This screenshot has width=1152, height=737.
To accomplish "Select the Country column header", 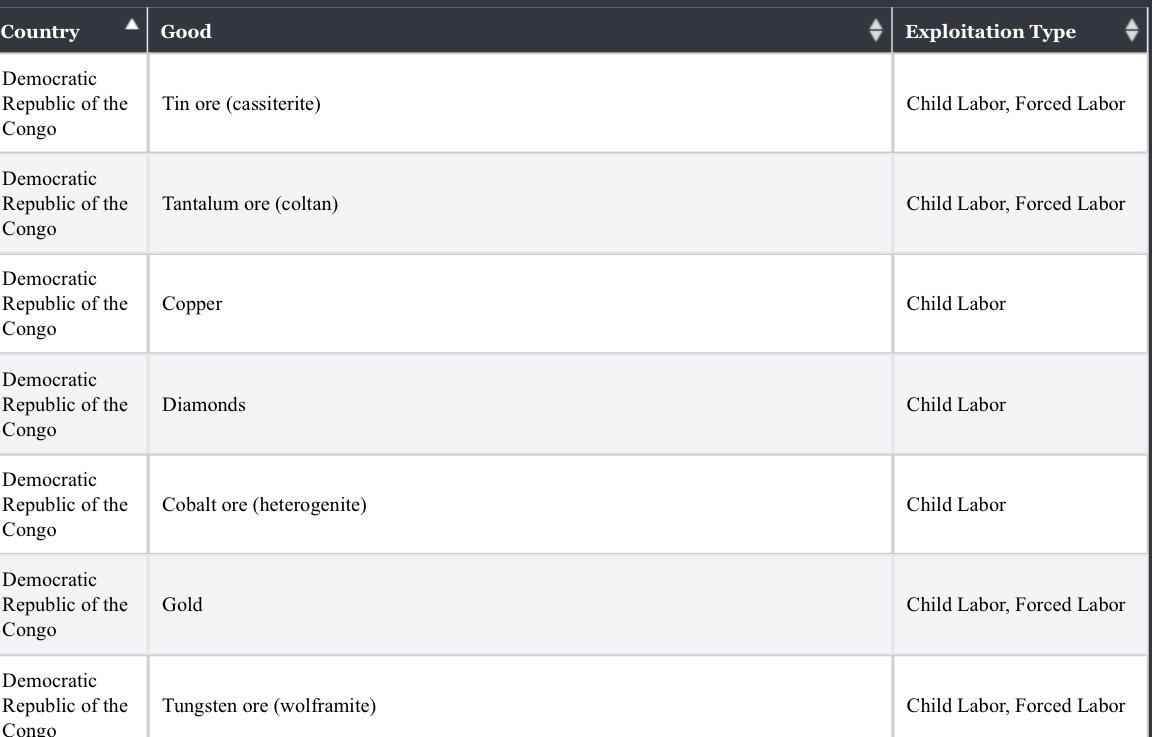I will tap(41, 31).
